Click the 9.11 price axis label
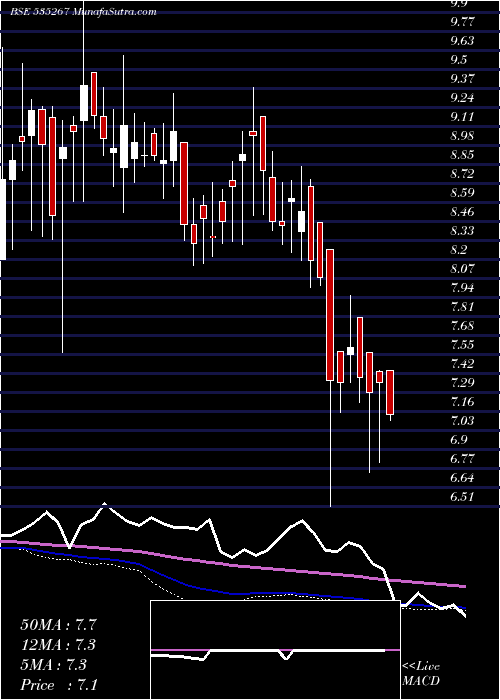 click(x=462, y=117)
